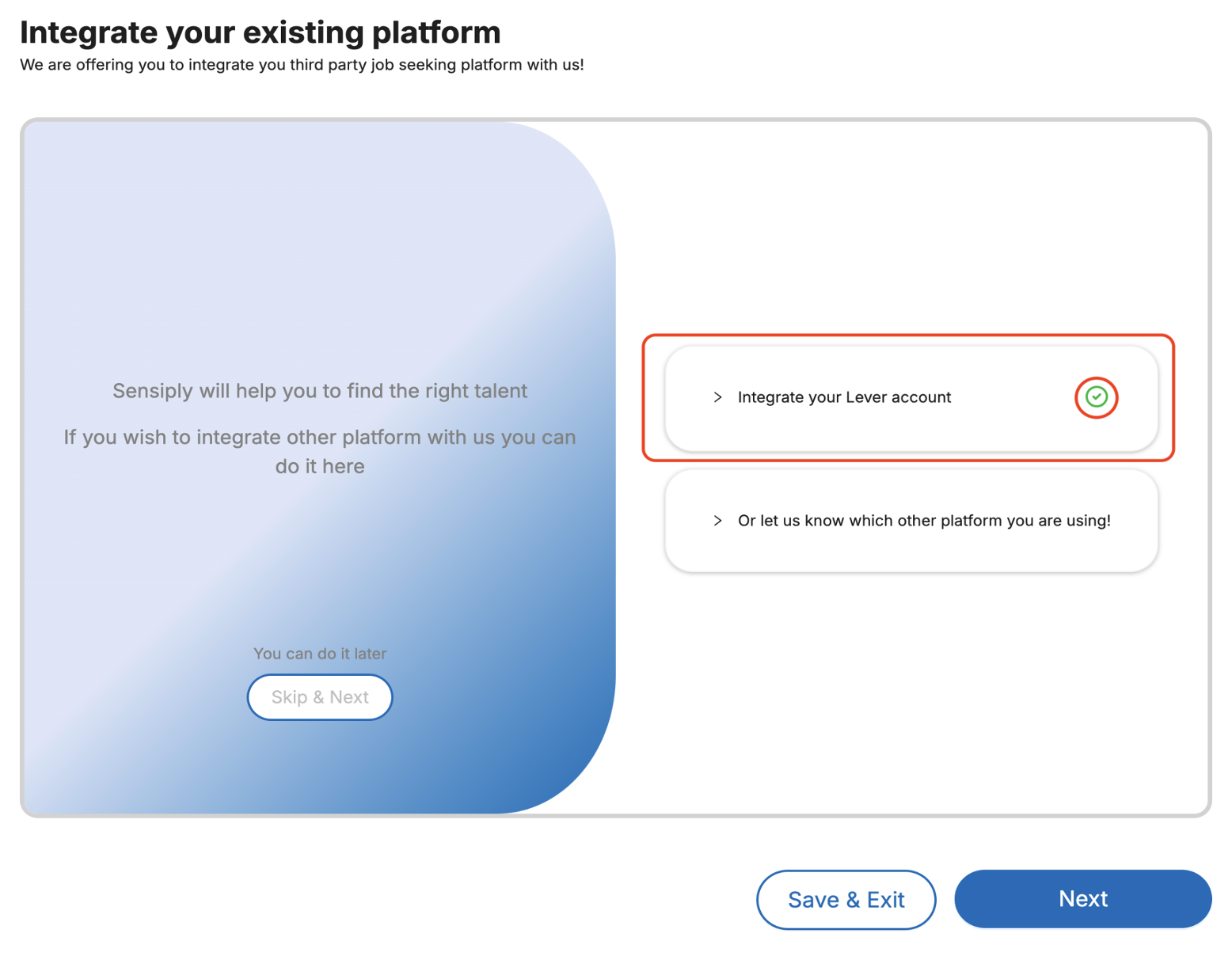Image resolution: width=1232 pixels, height=956 pixels.
Task: Expand the other platform section via its chevron
Action: (x=717, y=520)
